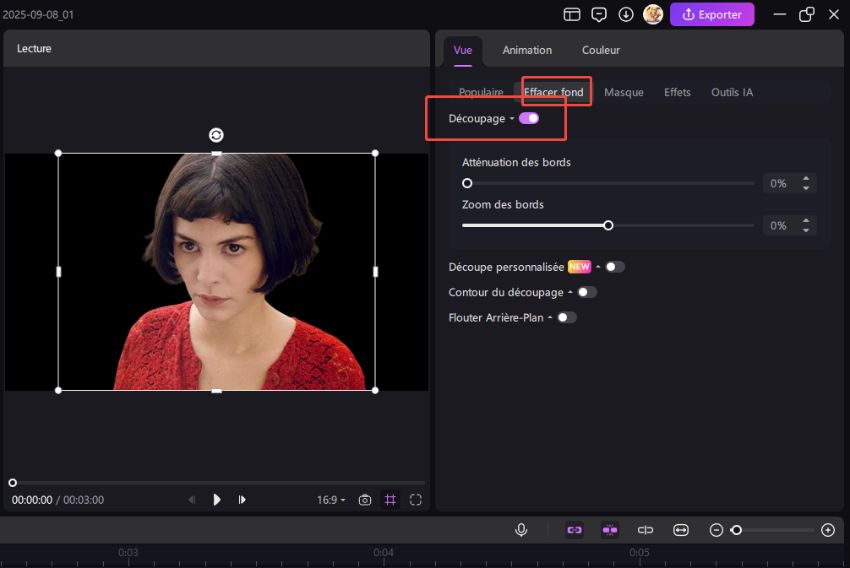Decrease Zoom des bords with down arrow
The width and height of the screenshot is (850, 568).
[x=806, y=230]
